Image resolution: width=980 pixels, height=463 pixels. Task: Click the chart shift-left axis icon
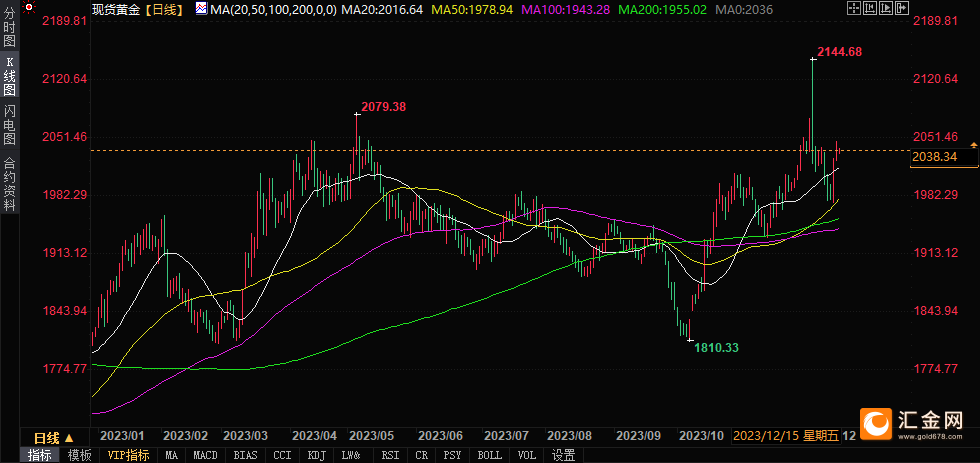pos(870,8)
